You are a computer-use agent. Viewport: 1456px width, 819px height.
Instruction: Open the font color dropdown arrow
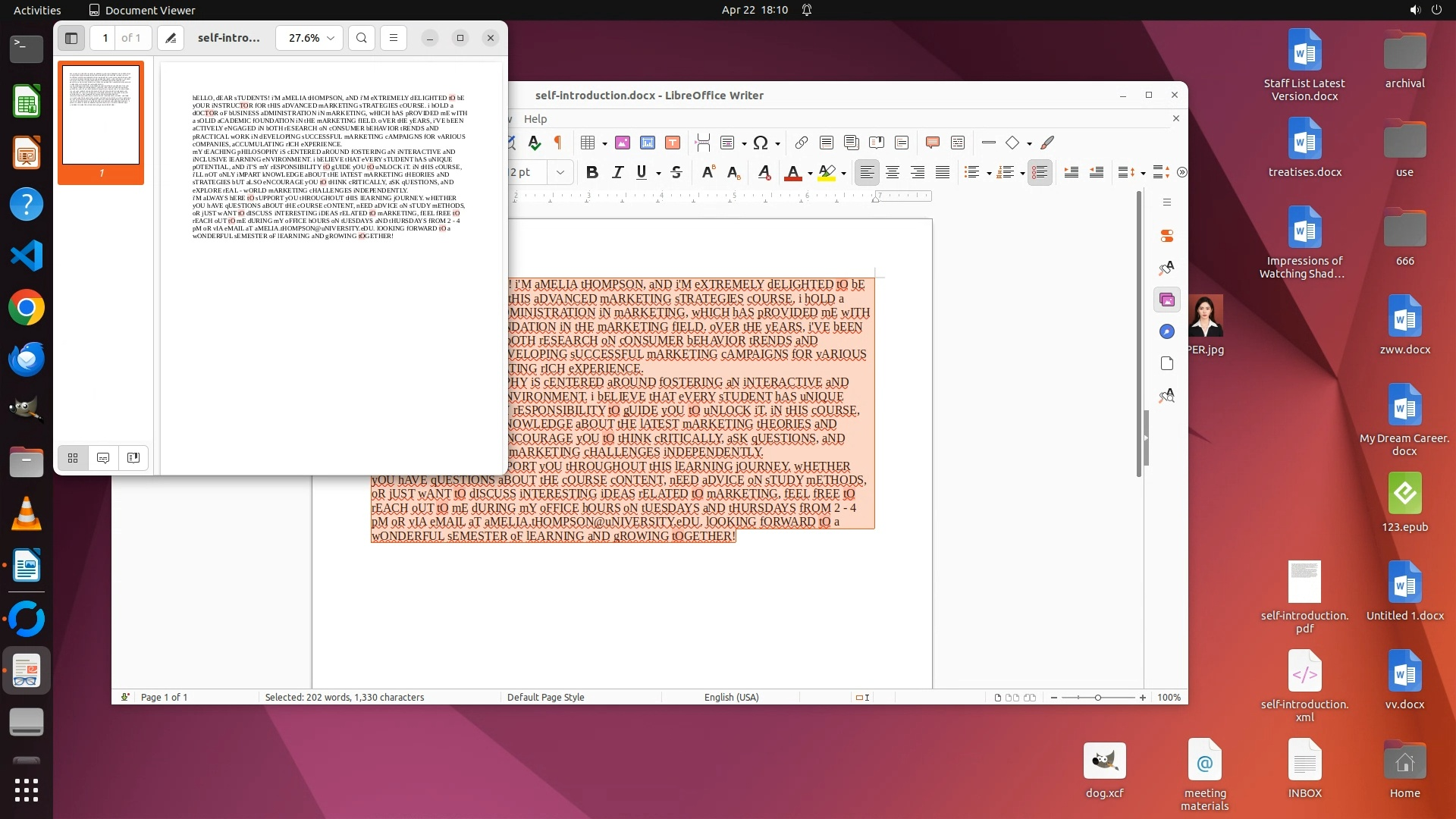click(x=810, y=174)
